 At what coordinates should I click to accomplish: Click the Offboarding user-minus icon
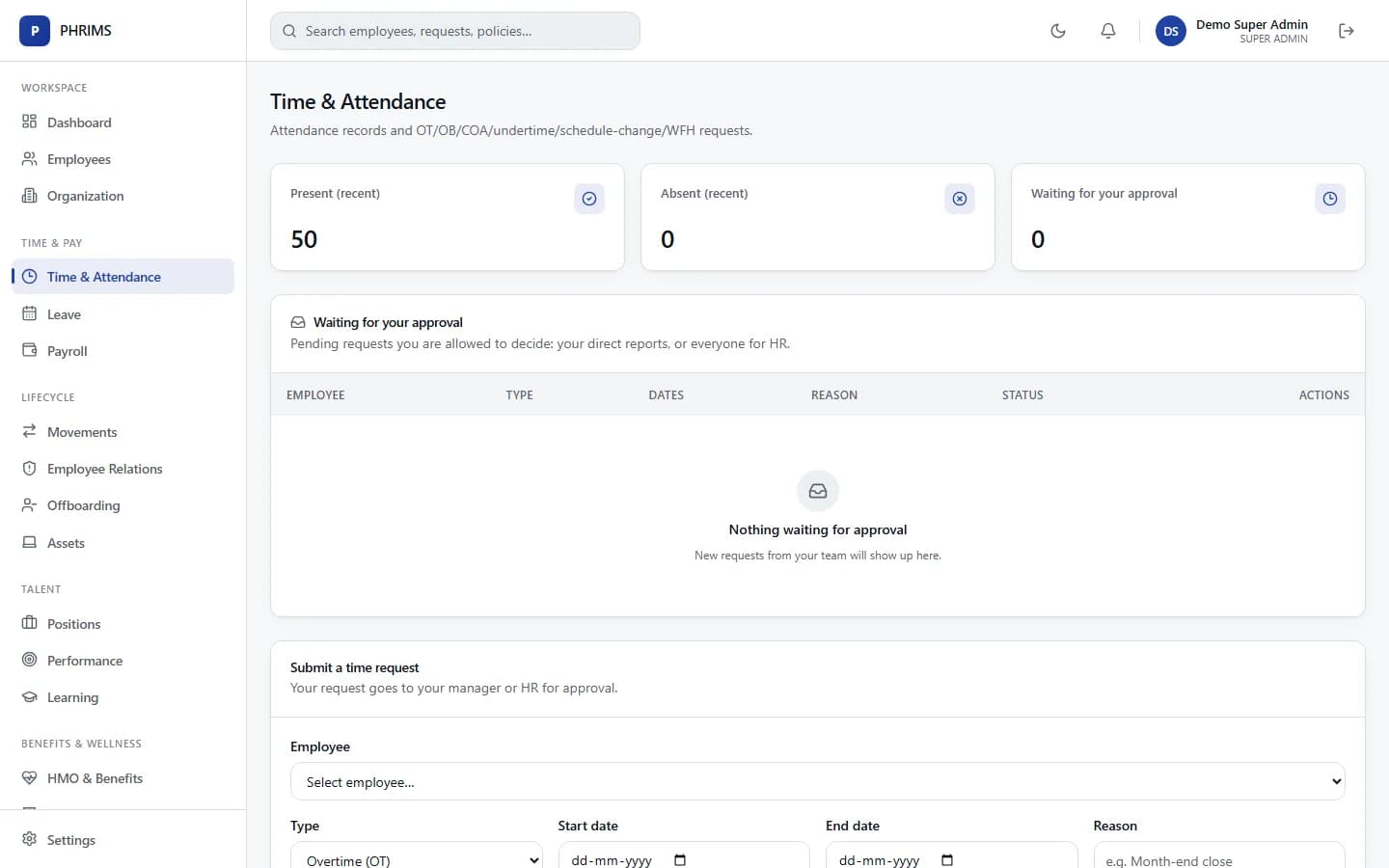[x=30, y=505]
